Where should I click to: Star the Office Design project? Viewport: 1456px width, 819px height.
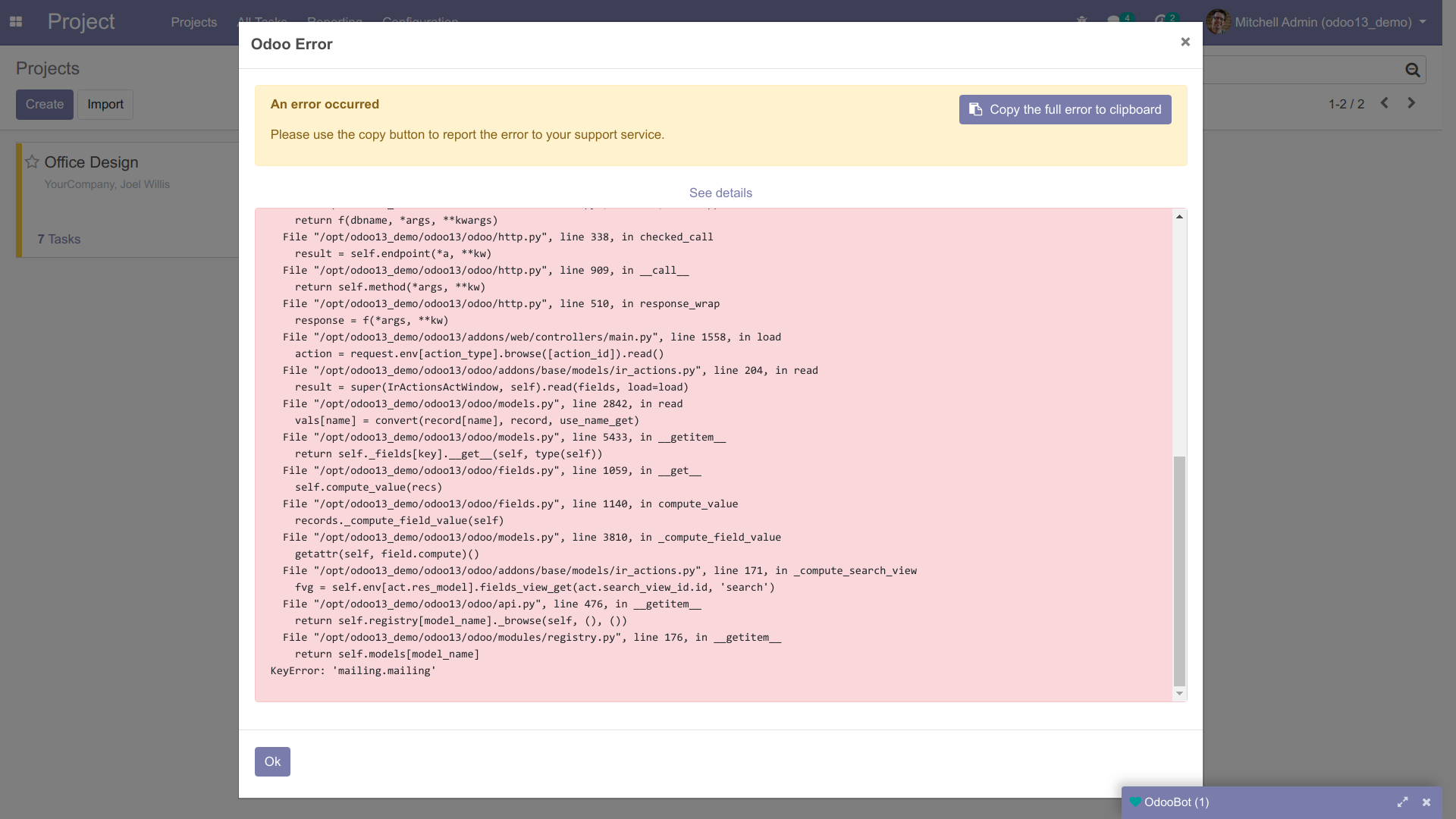[x=32, y=162]
